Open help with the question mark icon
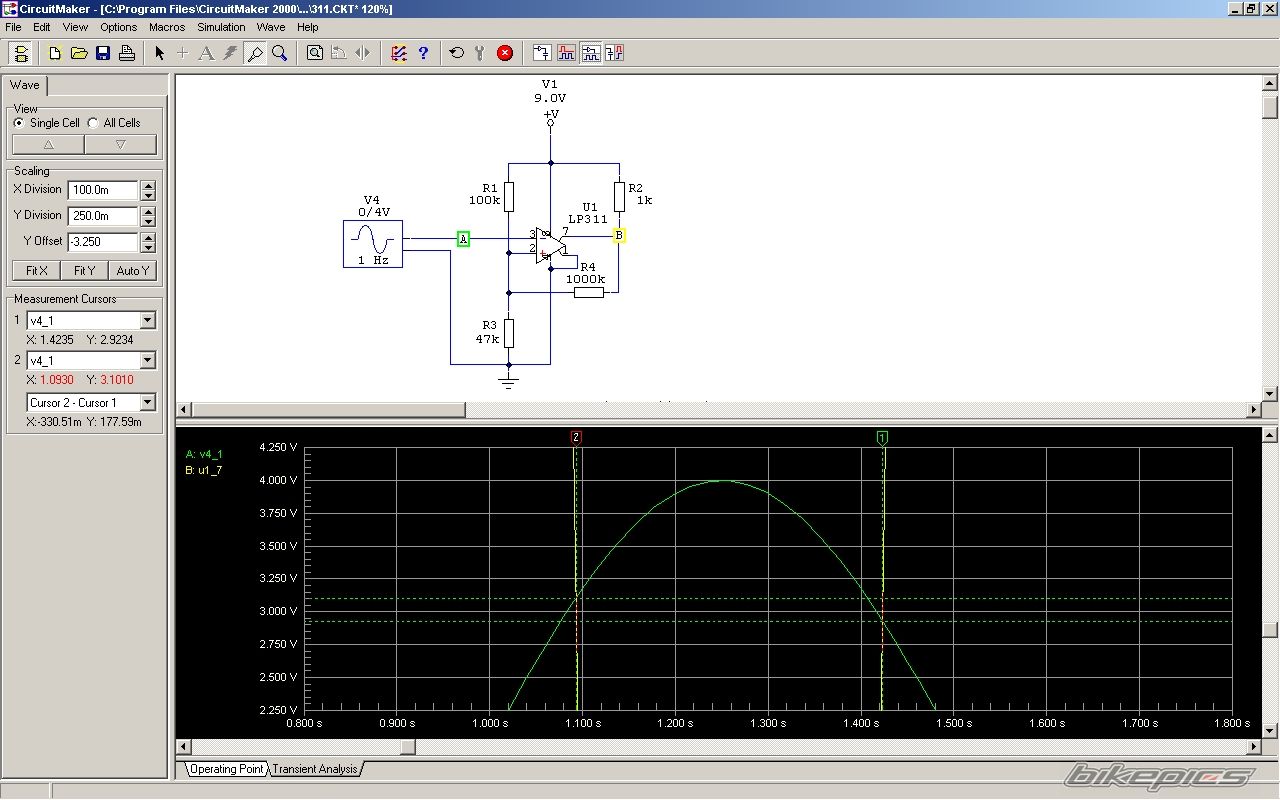The height and width of the screenshot is (800, 1280). (423, 53)
